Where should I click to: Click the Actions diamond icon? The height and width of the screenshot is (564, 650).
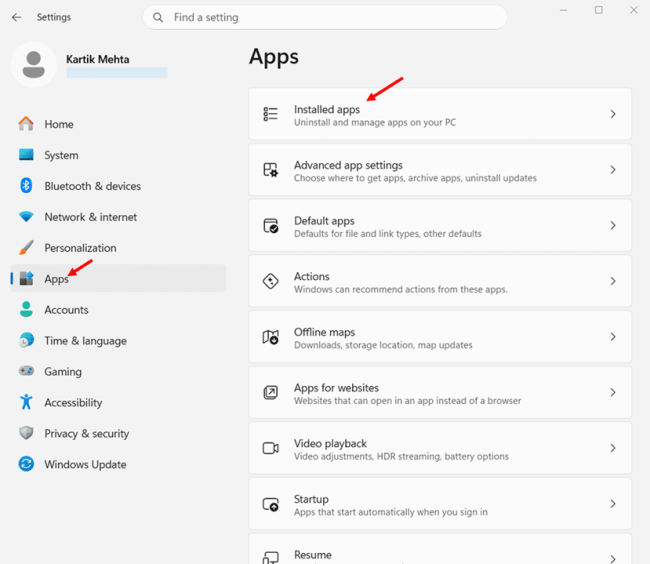[x=271, y=281]
